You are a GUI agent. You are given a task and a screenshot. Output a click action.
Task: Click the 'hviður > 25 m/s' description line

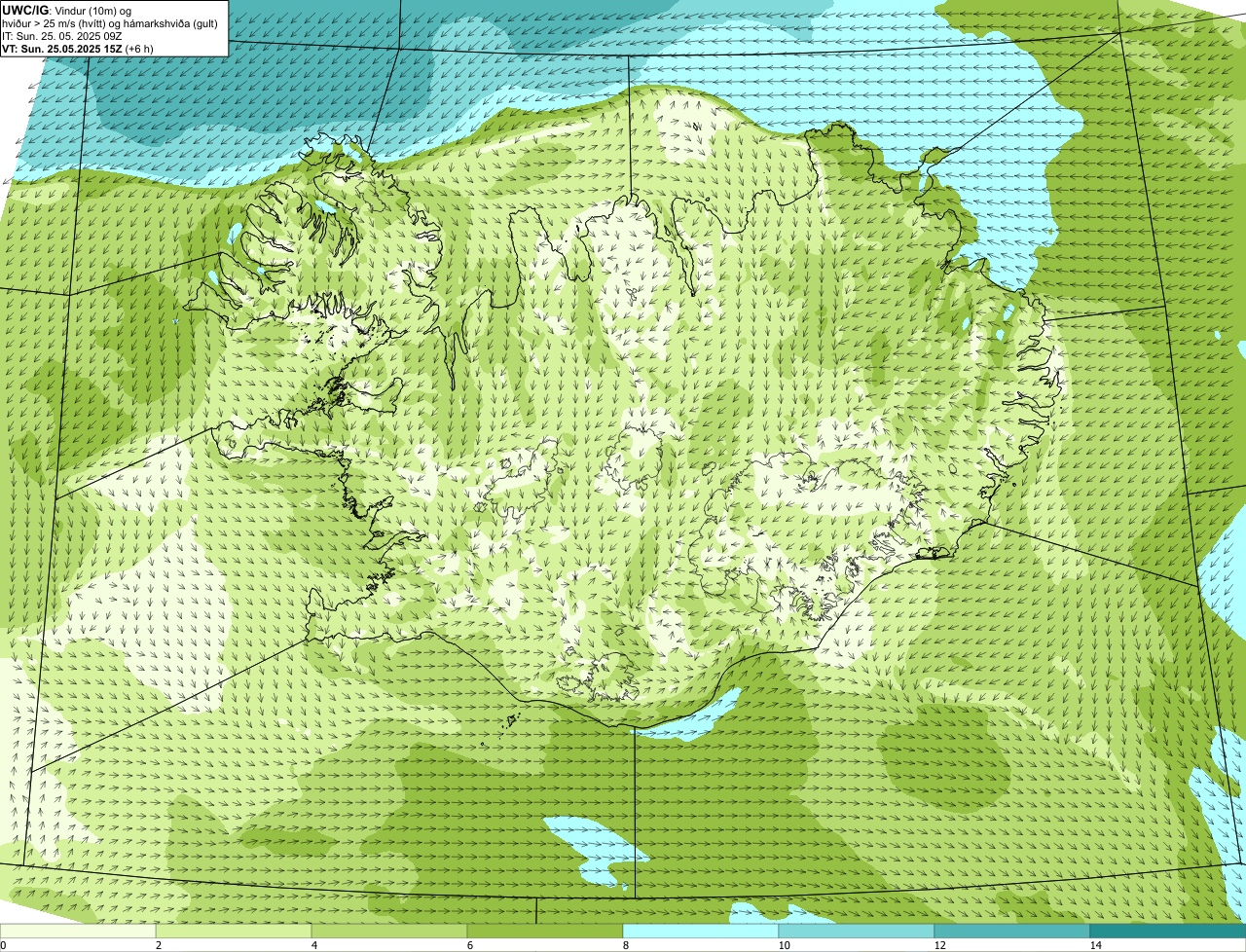coord(111,23)
